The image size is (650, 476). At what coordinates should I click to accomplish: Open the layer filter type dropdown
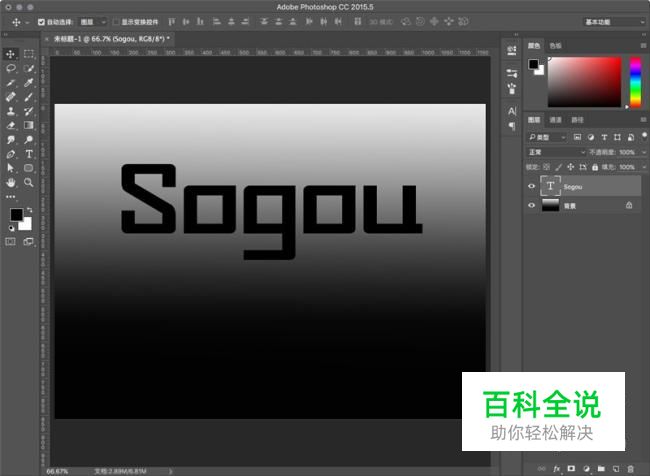[x=547, y=137]
